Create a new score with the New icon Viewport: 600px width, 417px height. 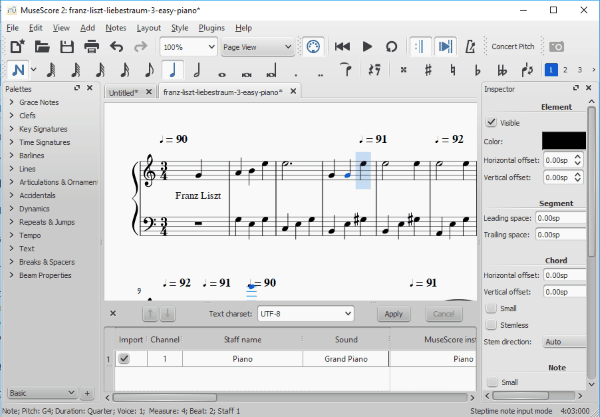coord(17,47)
